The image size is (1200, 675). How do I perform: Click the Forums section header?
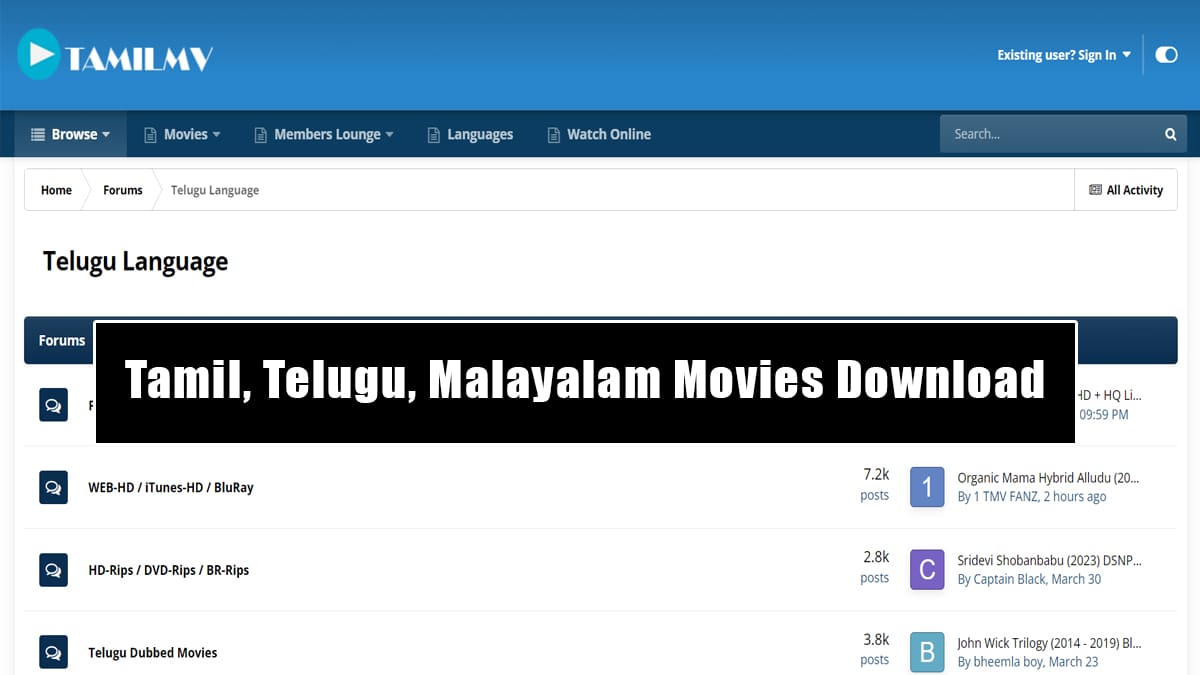(62, 341)
